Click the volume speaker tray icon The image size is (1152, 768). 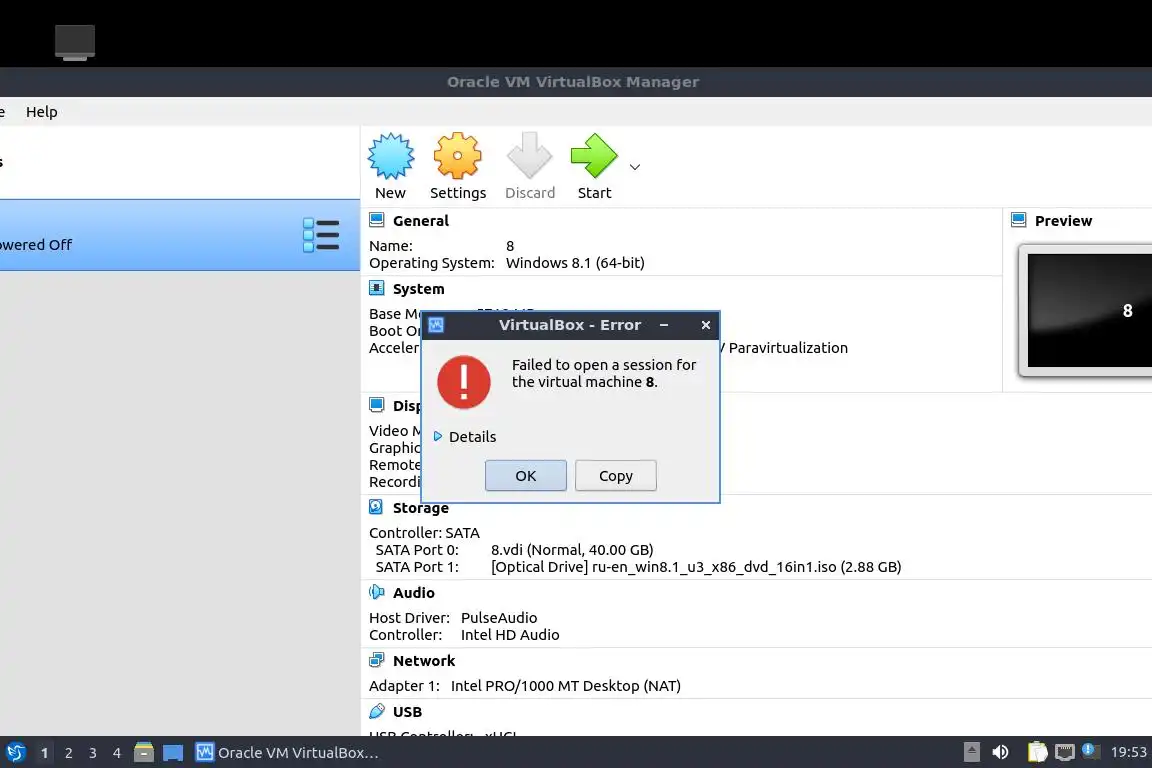(x=1000, y=752)
